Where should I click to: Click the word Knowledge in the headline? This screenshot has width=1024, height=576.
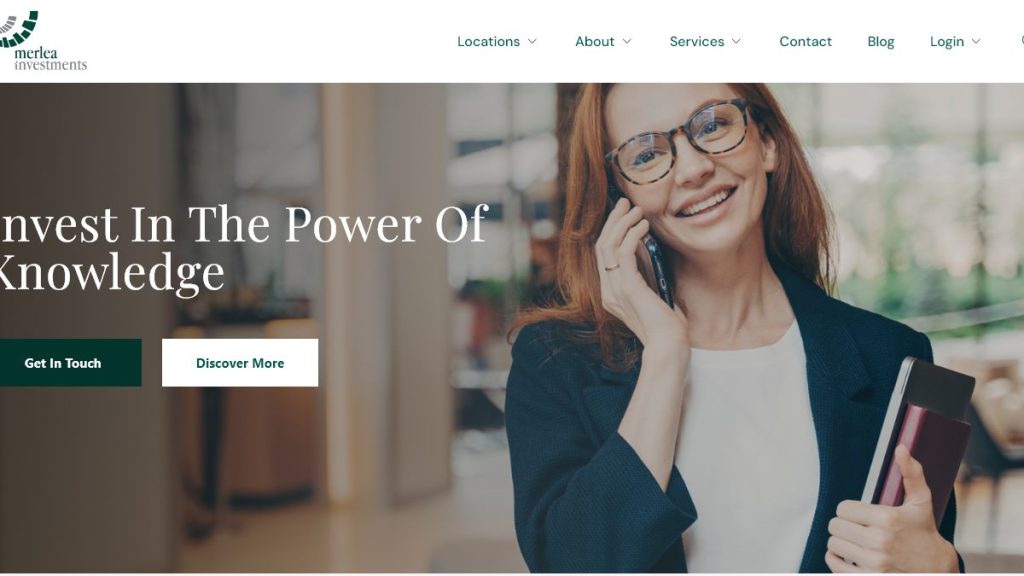(111, 272)
